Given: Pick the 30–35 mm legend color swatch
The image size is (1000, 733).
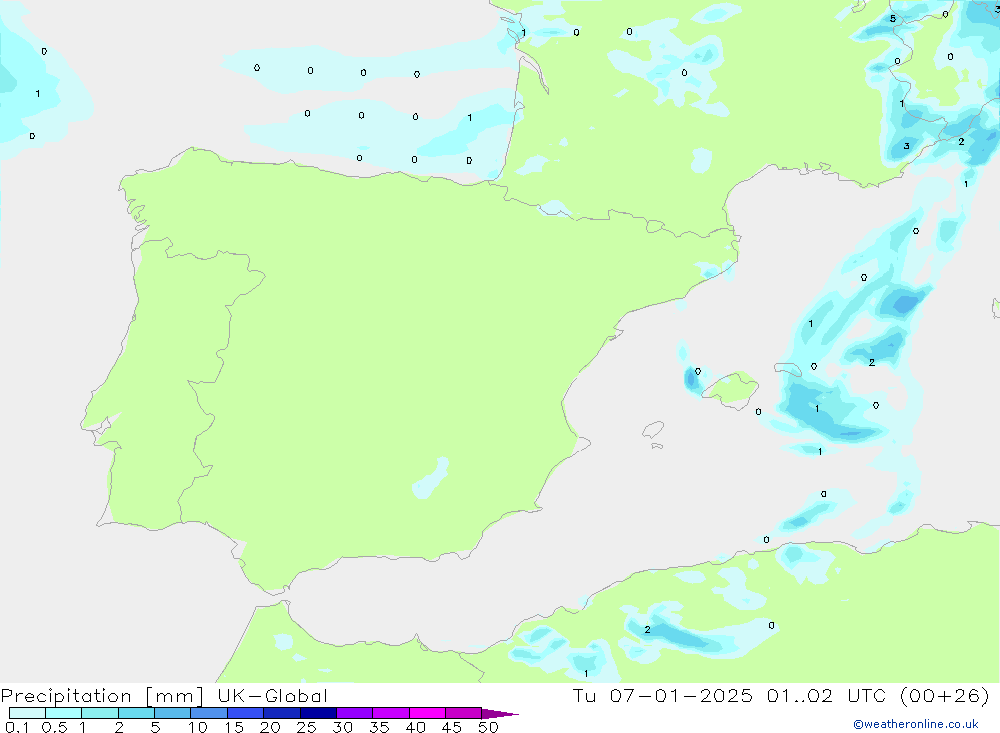Looking at the screenshot, I should pyautogui.click(x=355, y=713).
